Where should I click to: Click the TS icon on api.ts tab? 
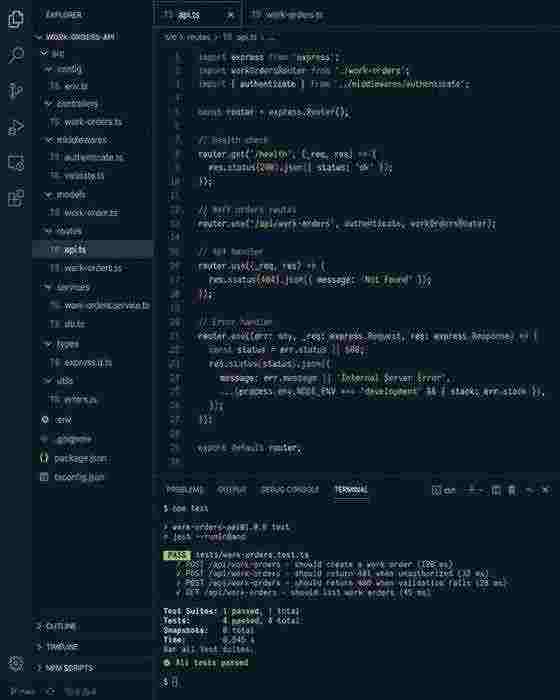click(167, 15)
